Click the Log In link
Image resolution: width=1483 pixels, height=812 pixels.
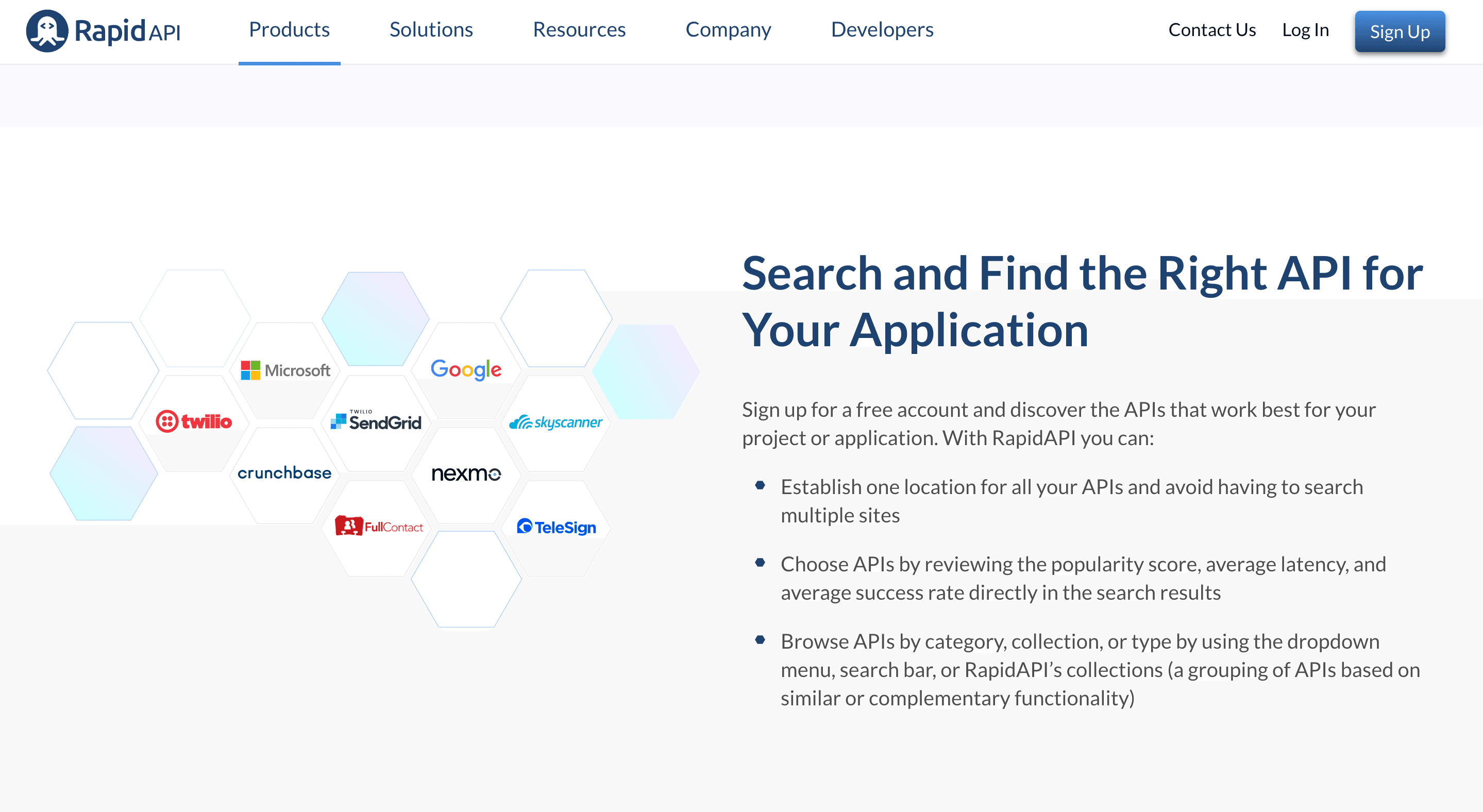coord(1306,29)
